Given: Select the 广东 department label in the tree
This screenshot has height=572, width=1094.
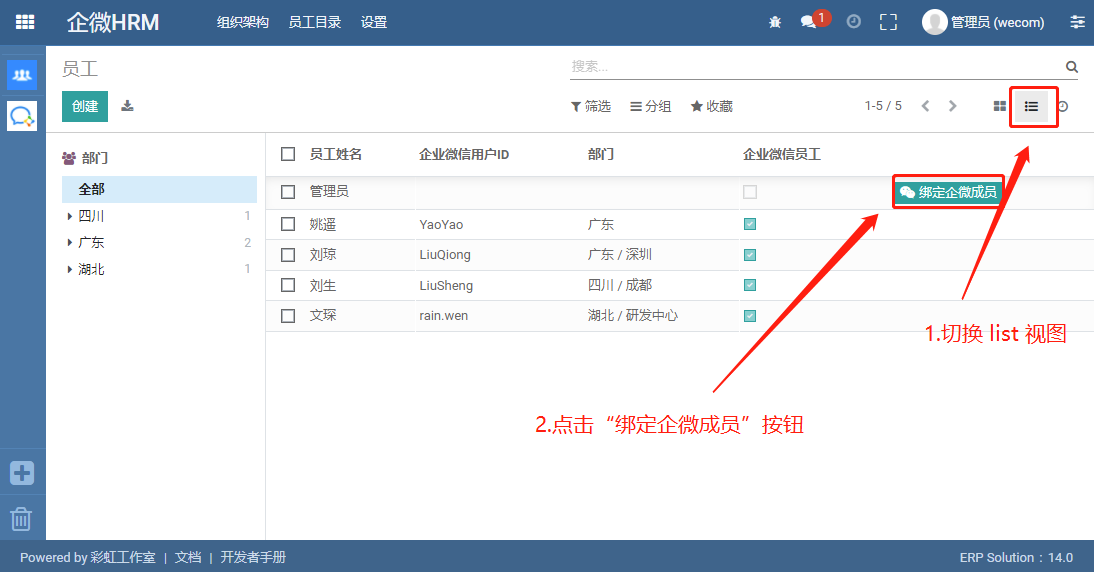Looking at the screenshot, I should point(91,243).
